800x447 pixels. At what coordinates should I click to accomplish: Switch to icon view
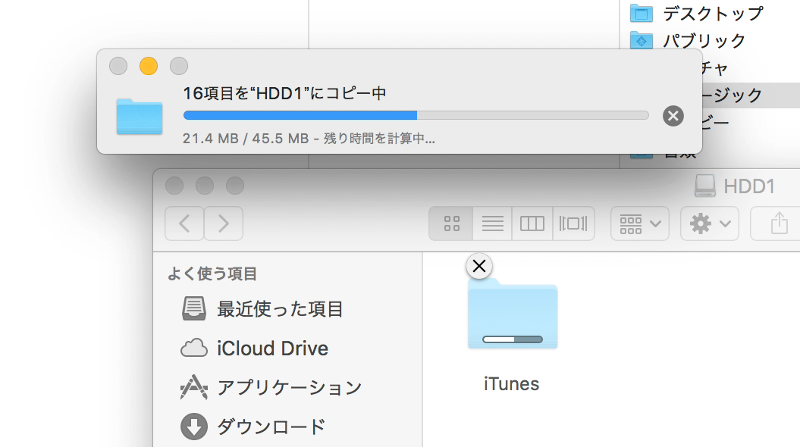[x=451, y=224]
